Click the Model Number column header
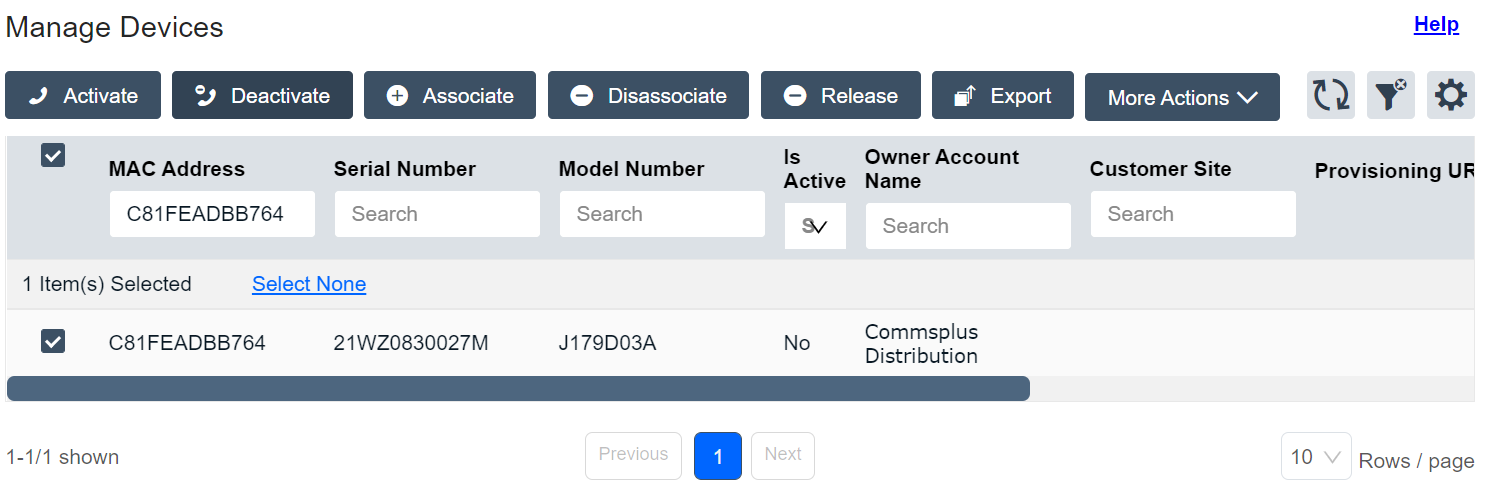The image size is (1488, 481). pos(632,169)
